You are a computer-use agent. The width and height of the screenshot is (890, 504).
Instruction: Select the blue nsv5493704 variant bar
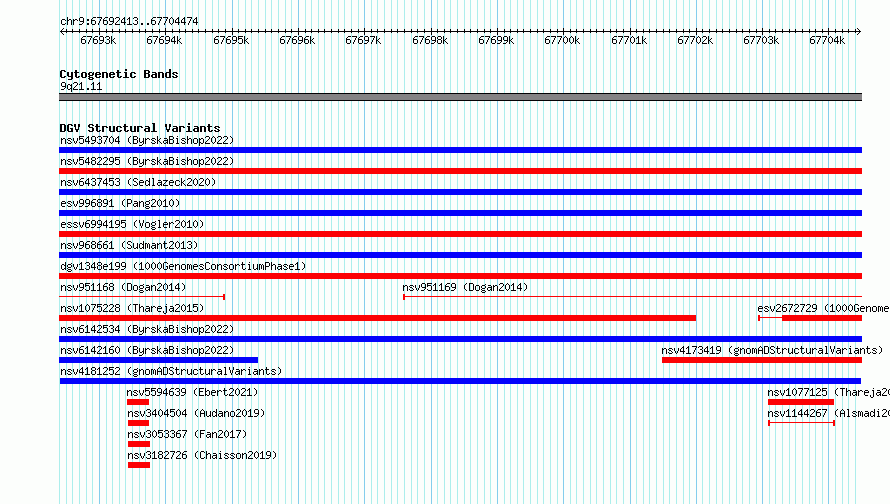click(x=460, y=150)
